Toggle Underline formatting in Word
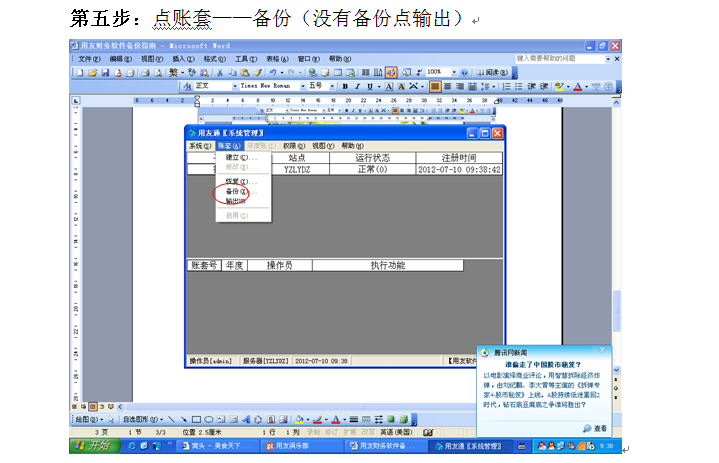 (x=370, y=86)
